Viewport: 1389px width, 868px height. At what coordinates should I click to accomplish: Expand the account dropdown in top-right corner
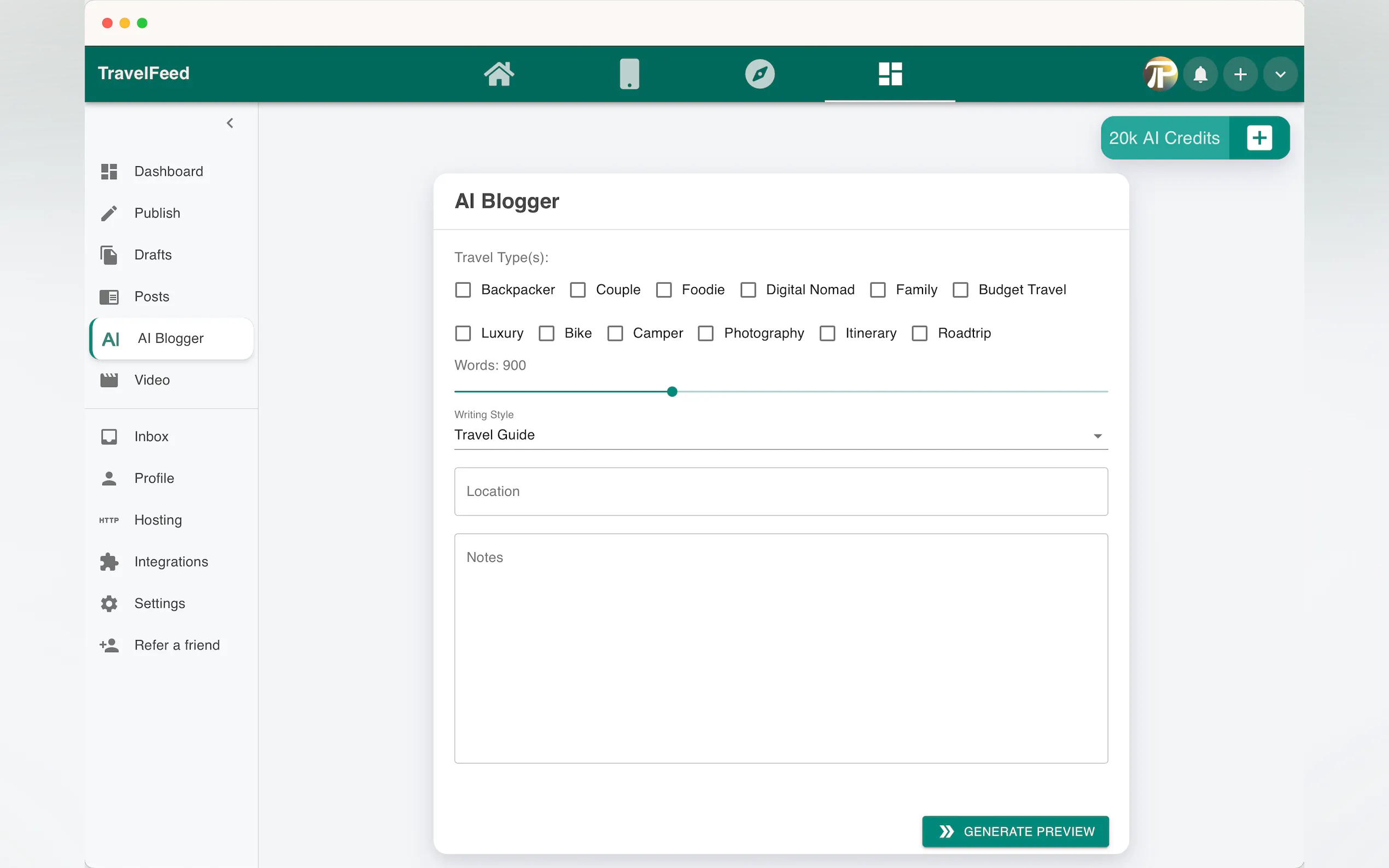point(1280,73)
